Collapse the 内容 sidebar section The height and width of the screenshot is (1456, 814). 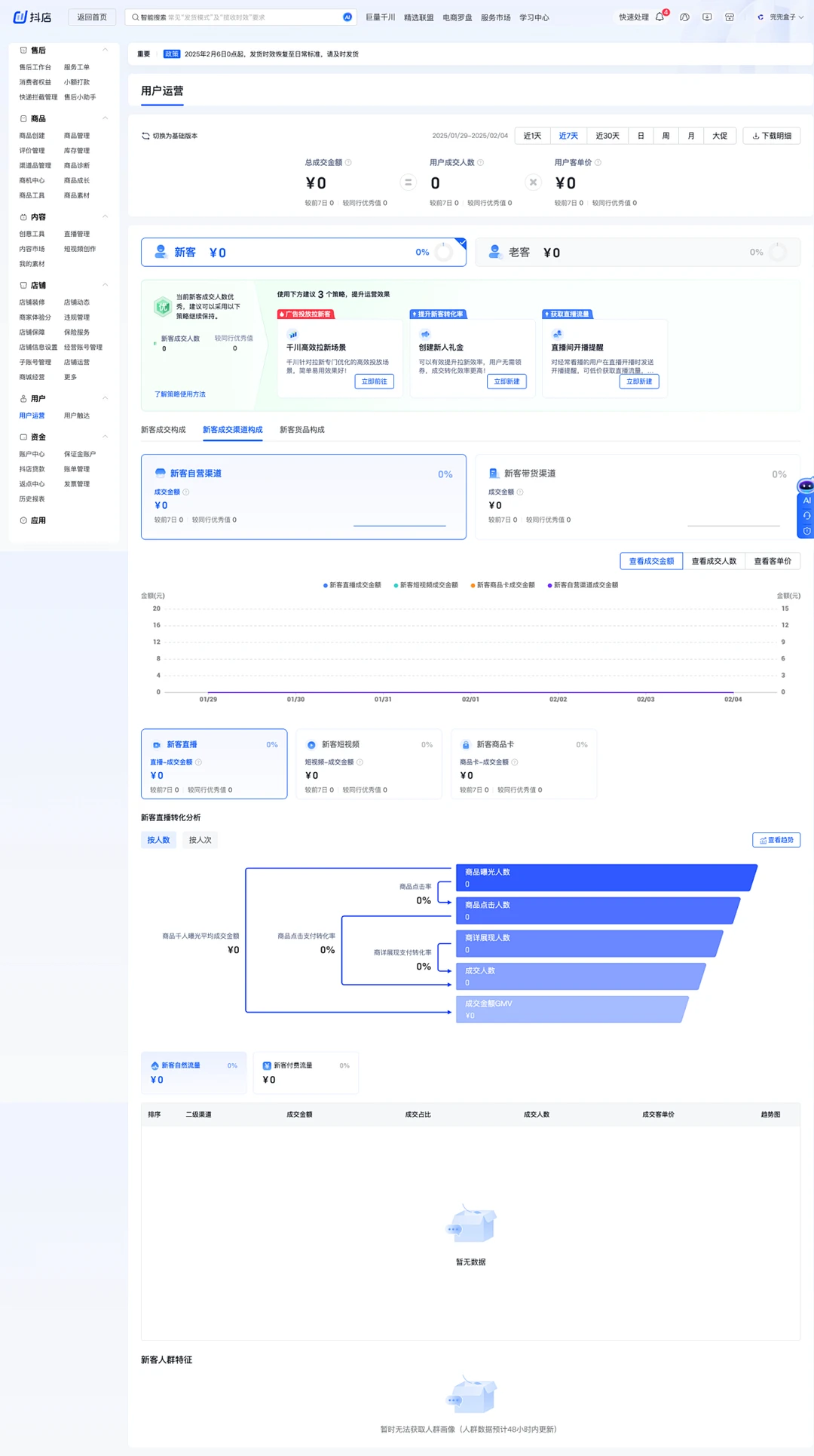pyautogui.click(x=105, y=216)
